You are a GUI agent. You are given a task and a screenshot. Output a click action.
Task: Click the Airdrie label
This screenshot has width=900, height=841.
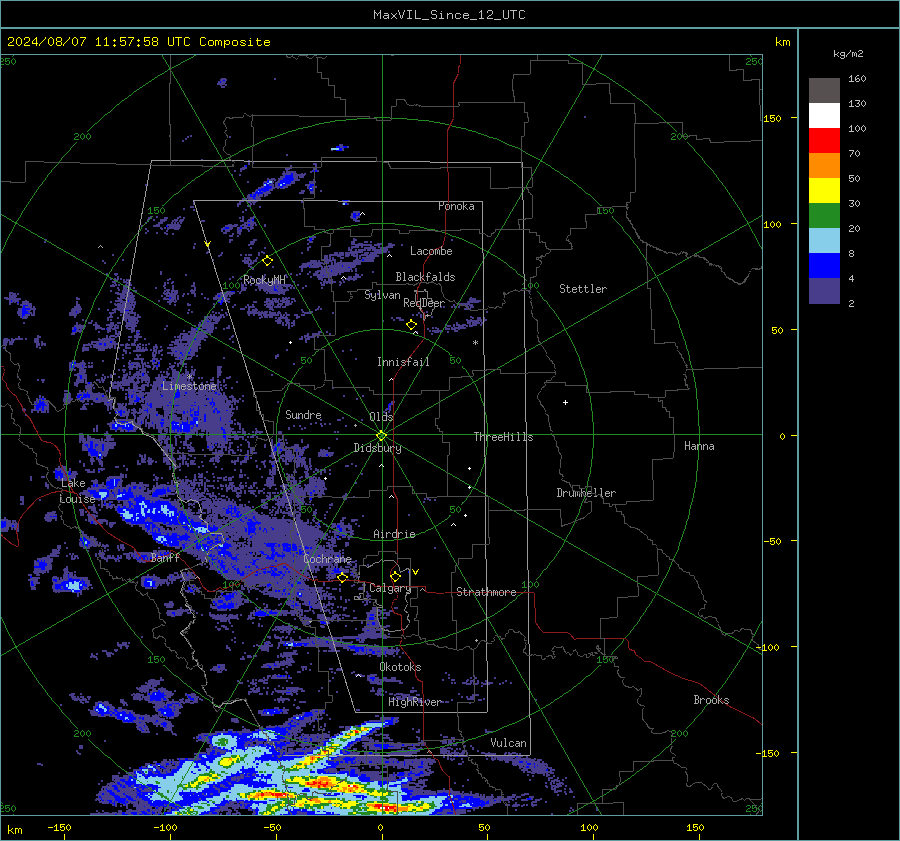point(394,534)
